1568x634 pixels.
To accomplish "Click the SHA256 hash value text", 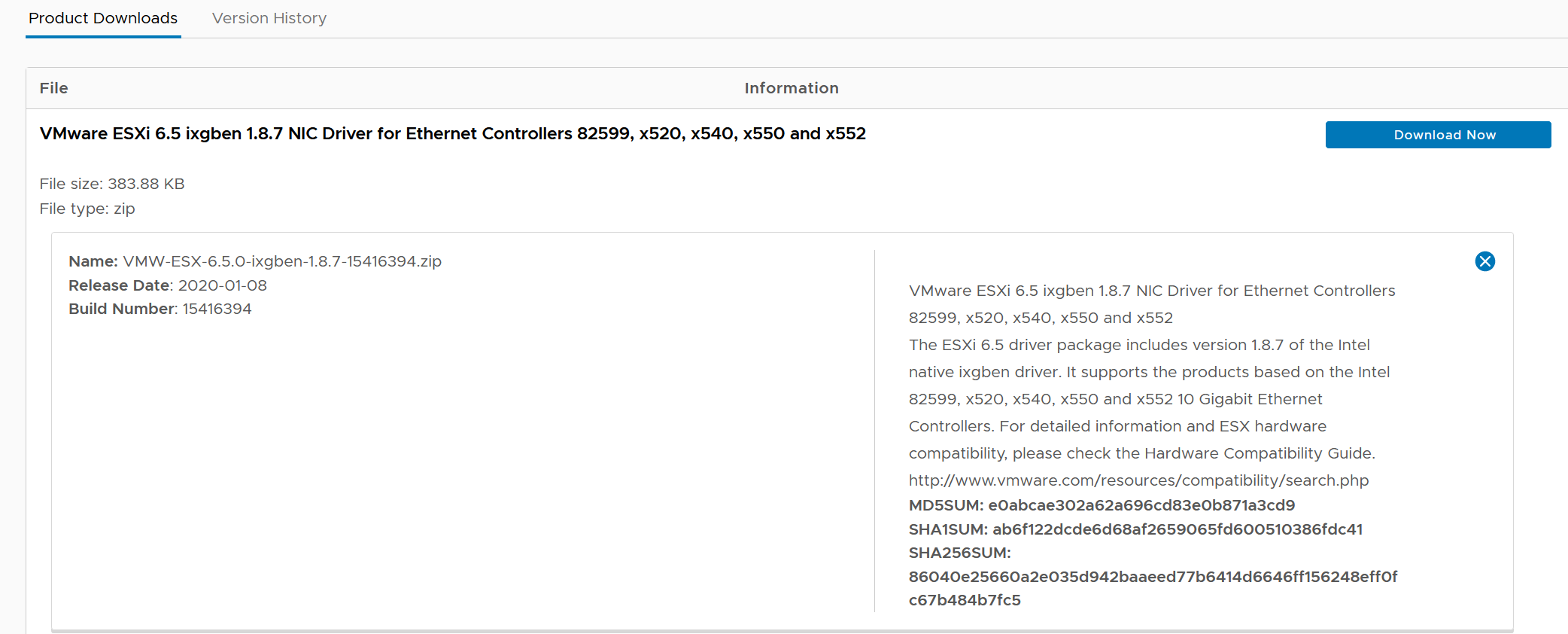I will (x=1152, y=577).
